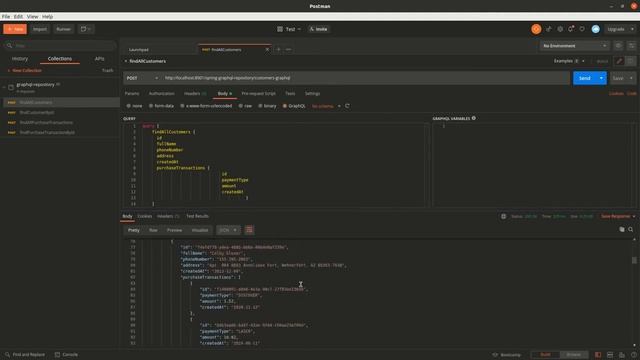Open the Save Response dropdown
Viewport: 640px width, 360px height.
(618, 216)
